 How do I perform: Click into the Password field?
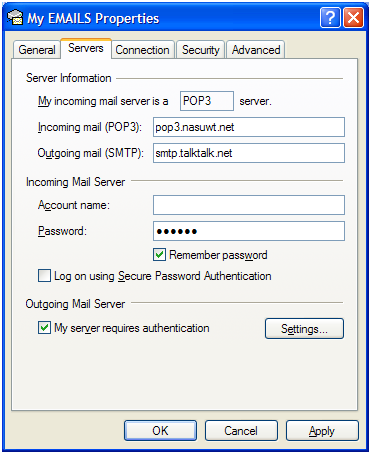(x=249, y=231)
